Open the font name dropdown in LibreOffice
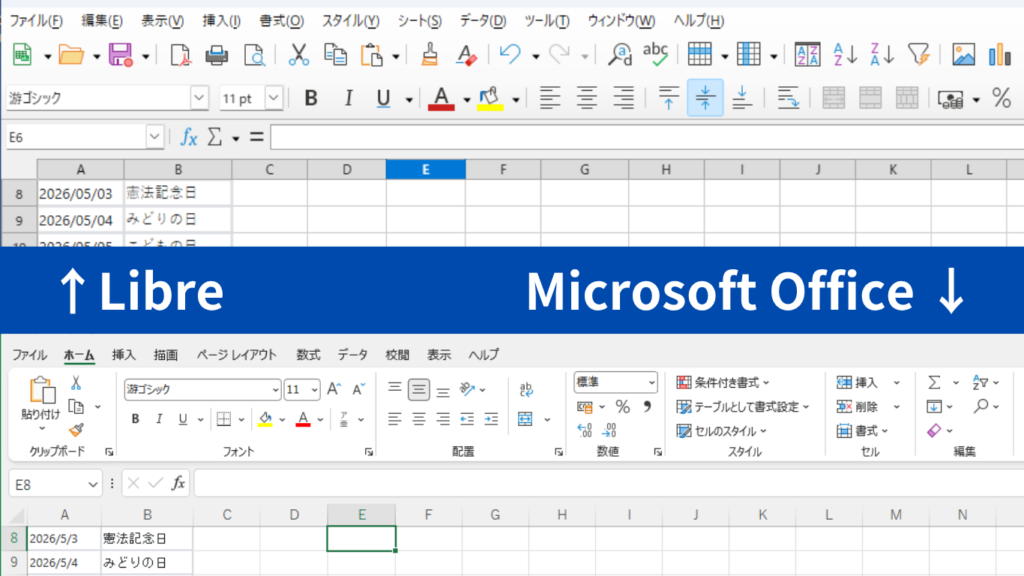 click(199, 98)
